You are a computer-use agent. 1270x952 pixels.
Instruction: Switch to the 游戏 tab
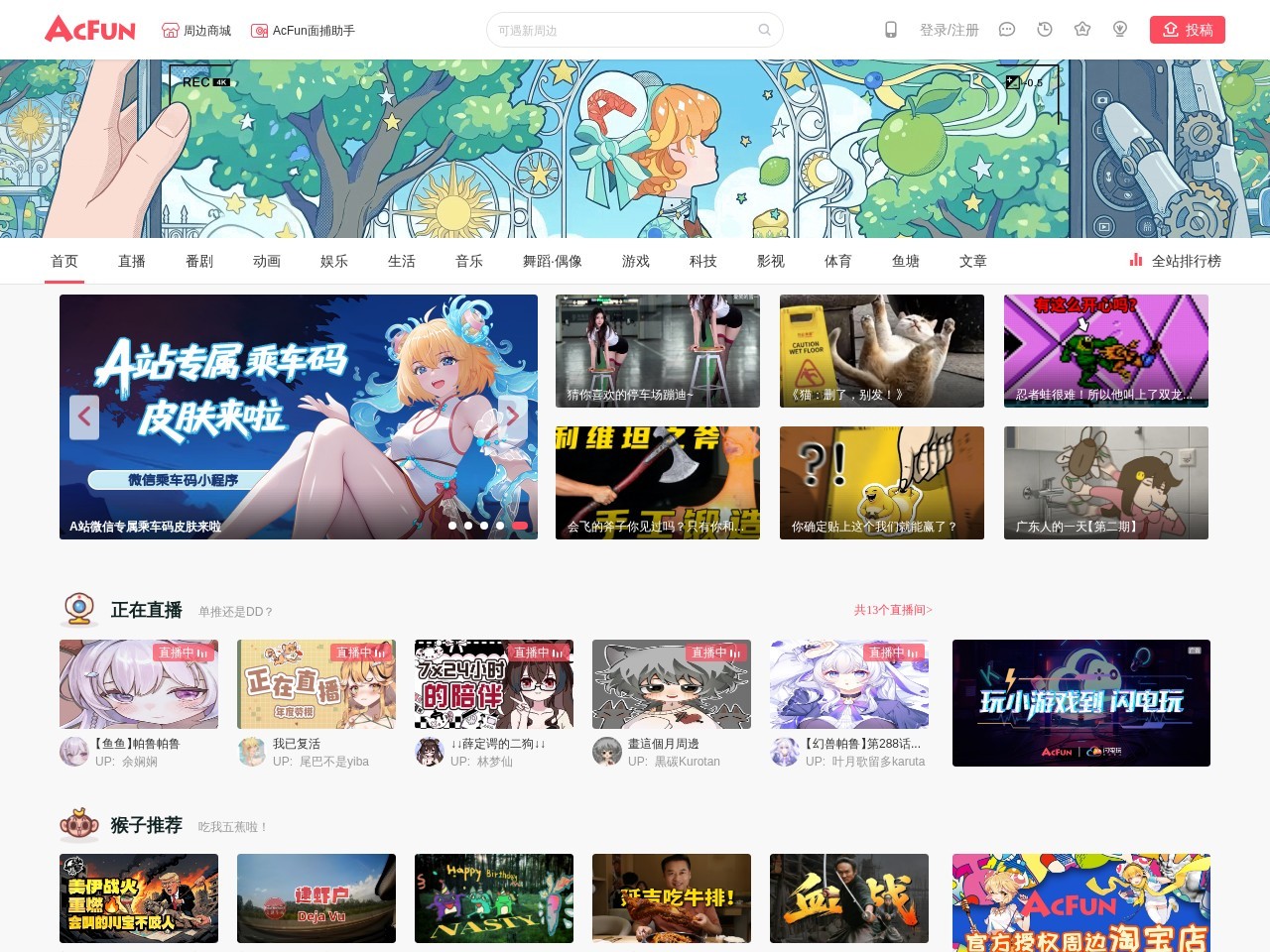click(636, 261)
